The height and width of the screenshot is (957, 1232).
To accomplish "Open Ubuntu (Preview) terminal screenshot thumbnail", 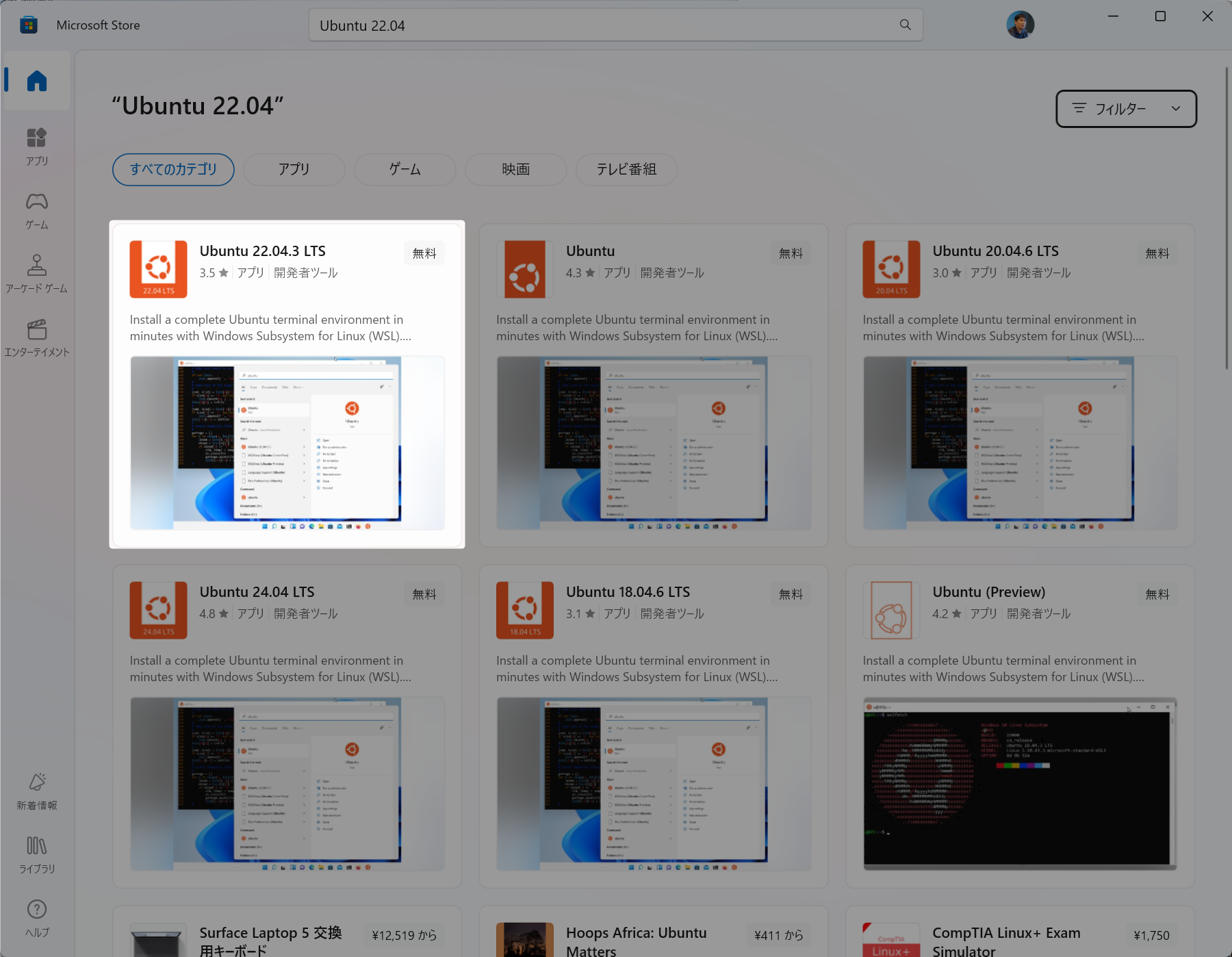I will point(1020,784).
